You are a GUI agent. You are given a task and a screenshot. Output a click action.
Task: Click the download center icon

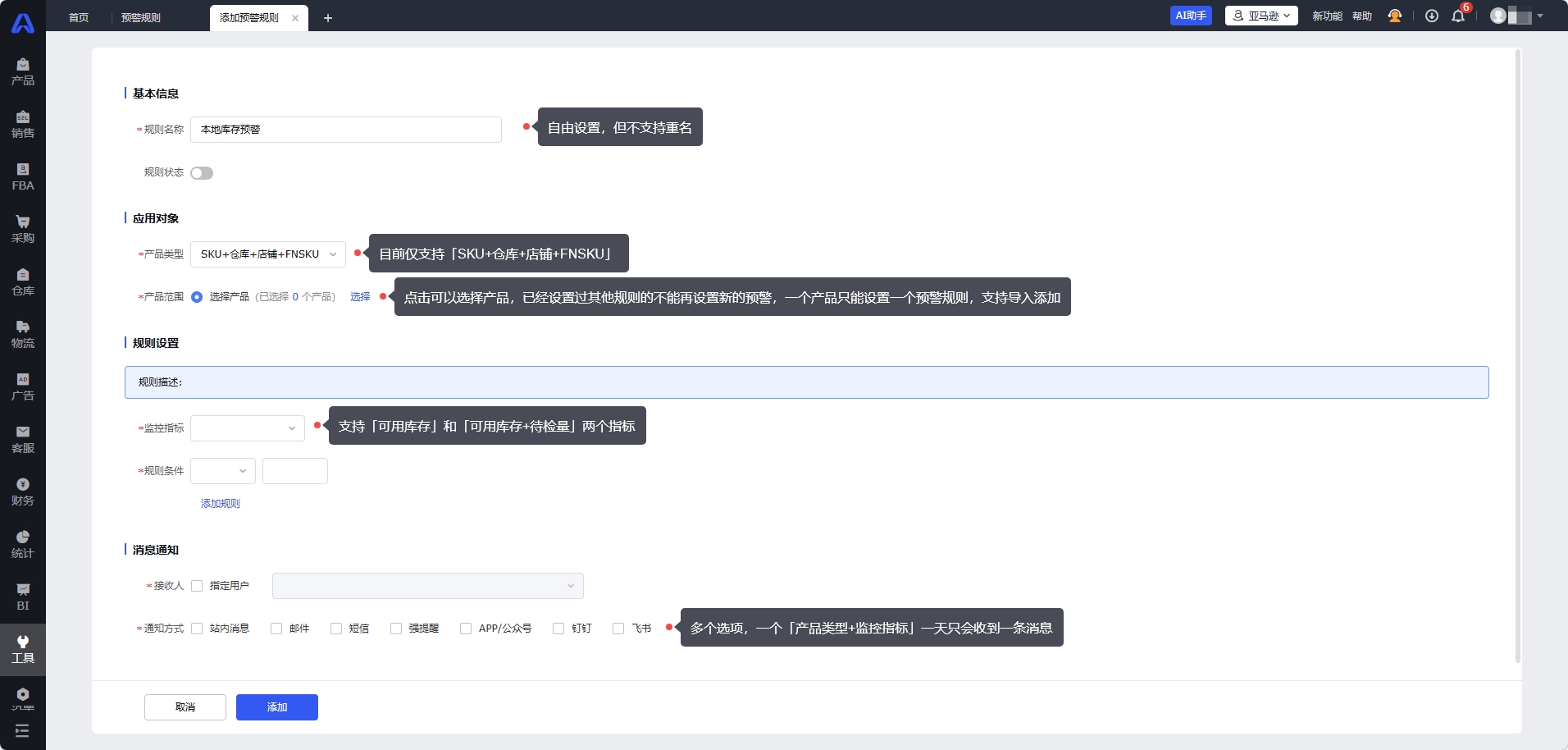[x=1431, y=16]
